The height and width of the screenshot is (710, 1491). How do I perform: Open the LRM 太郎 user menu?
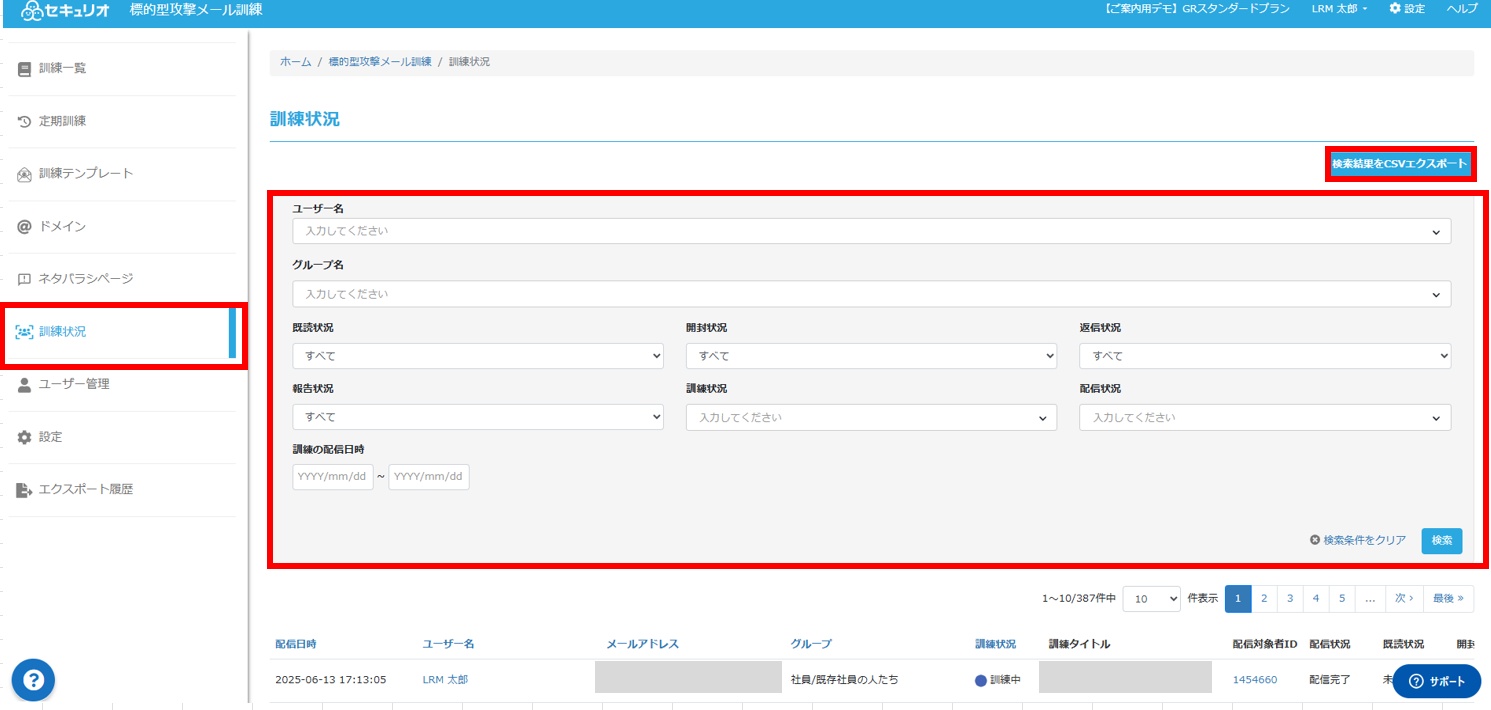1339,8
